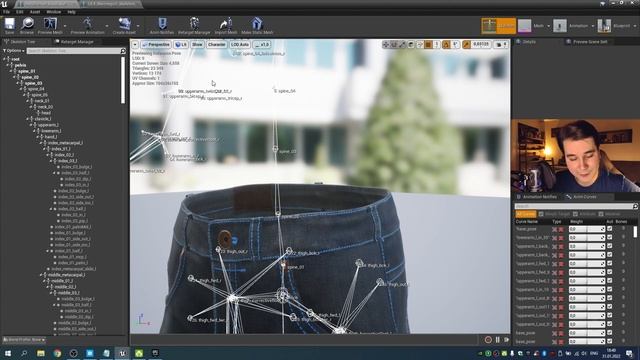Open the skeleton tree Options dropdown
640x360 pixels.
14,51
